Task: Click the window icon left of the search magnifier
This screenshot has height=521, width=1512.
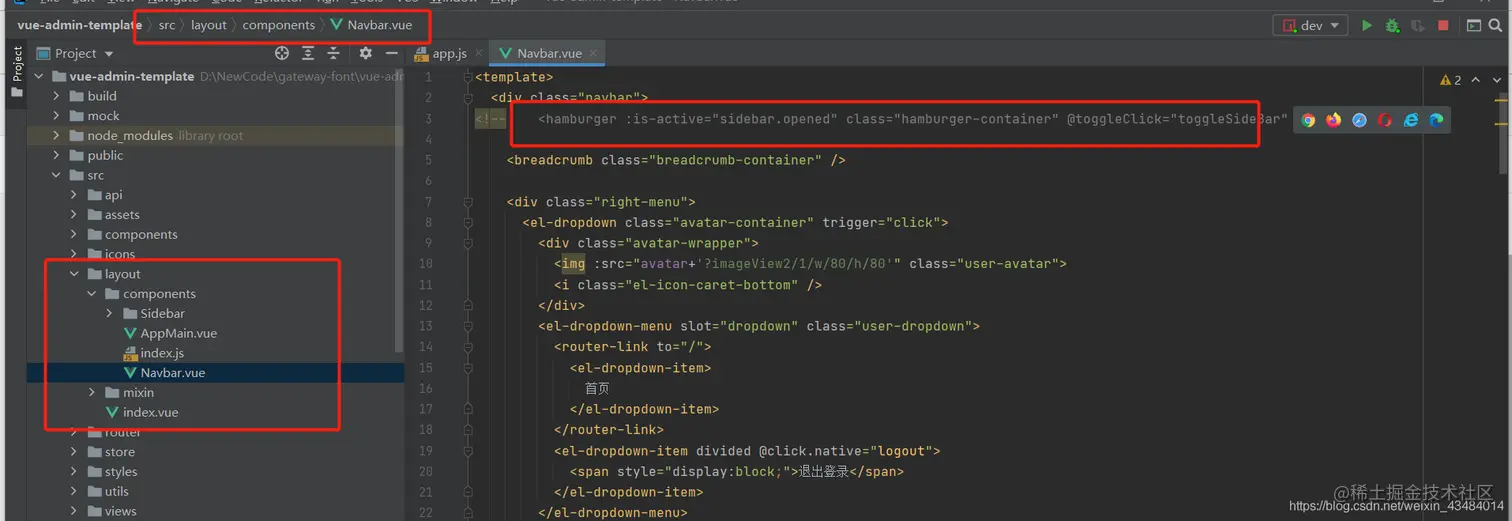Action: point(1473,26)
